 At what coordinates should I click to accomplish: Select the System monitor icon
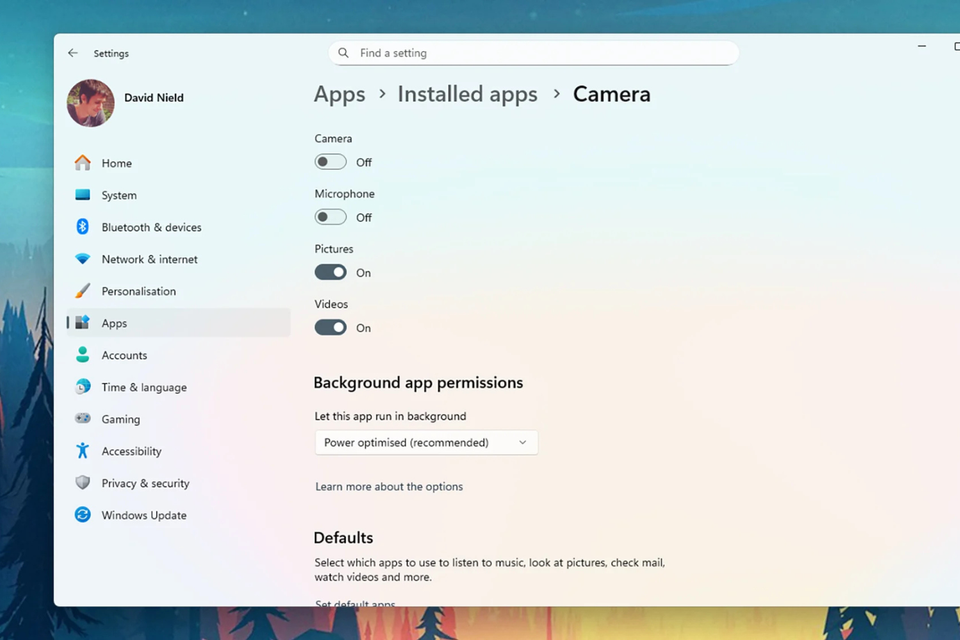tap(82, 195)
